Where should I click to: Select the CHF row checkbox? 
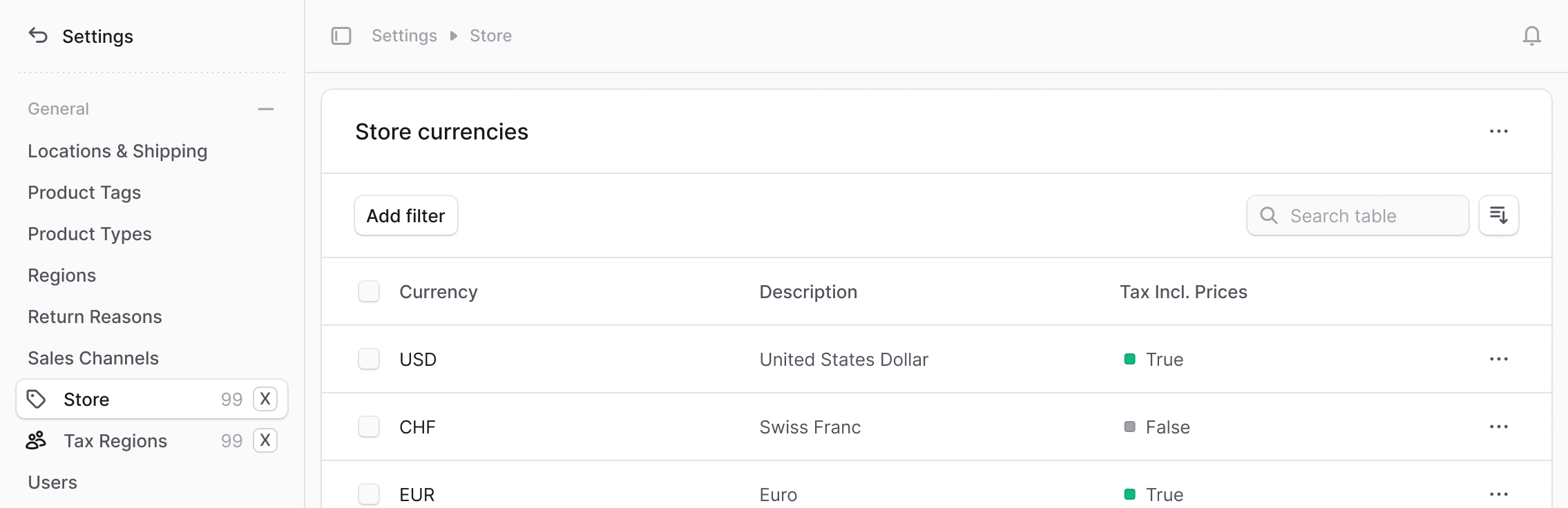click(369, 427)
